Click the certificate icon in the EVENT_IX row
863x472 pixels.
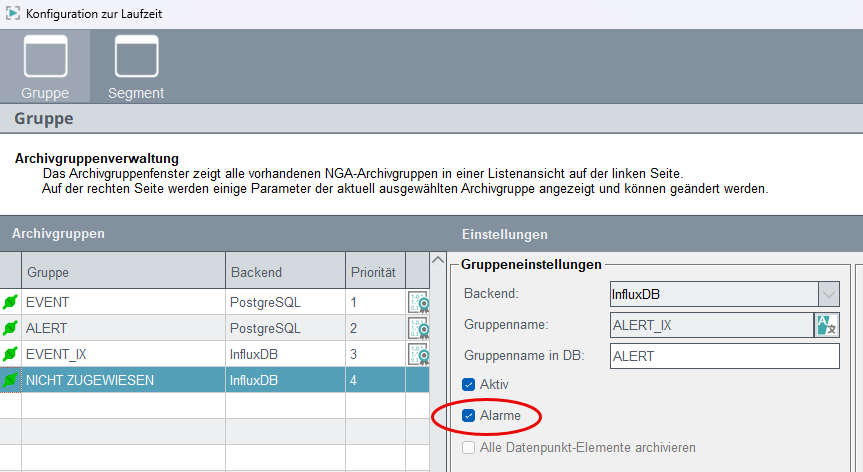pos(418,354)
